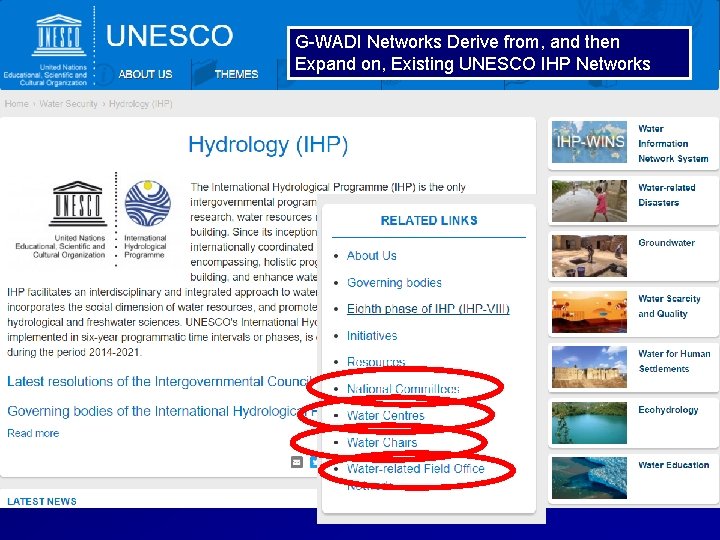Image resolution: width=720 pixels, height=540 pixels.
Task: Click Water for Human Settlements label
Action: click(x=674, y=361)
